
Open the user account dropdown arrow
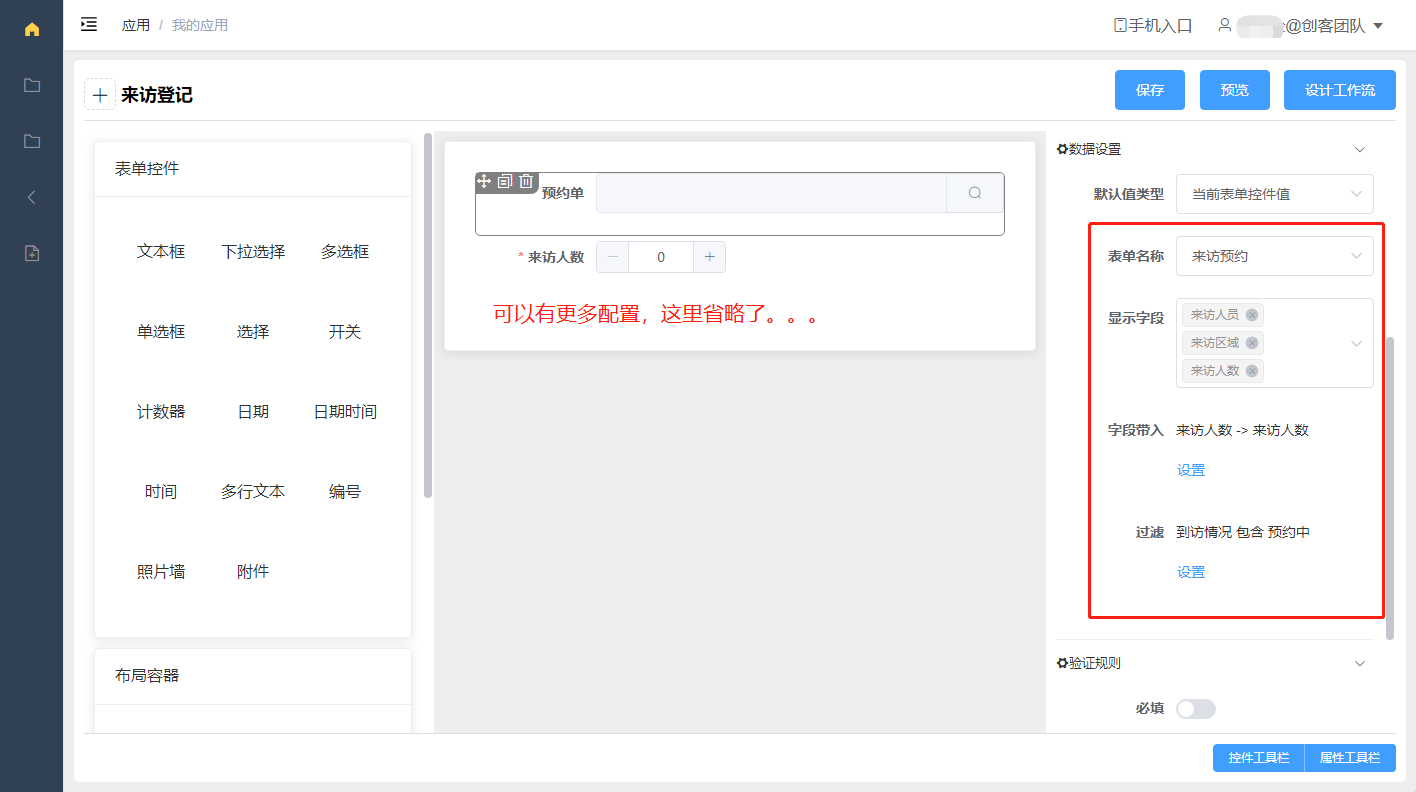click(x=1378, y=26)
